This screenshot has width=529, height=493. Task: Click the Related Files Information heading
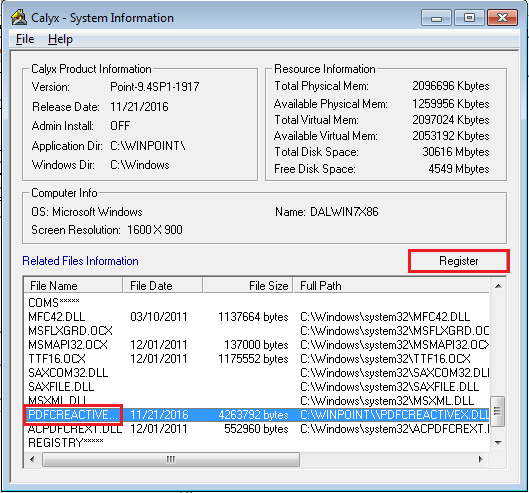(80, 261)
